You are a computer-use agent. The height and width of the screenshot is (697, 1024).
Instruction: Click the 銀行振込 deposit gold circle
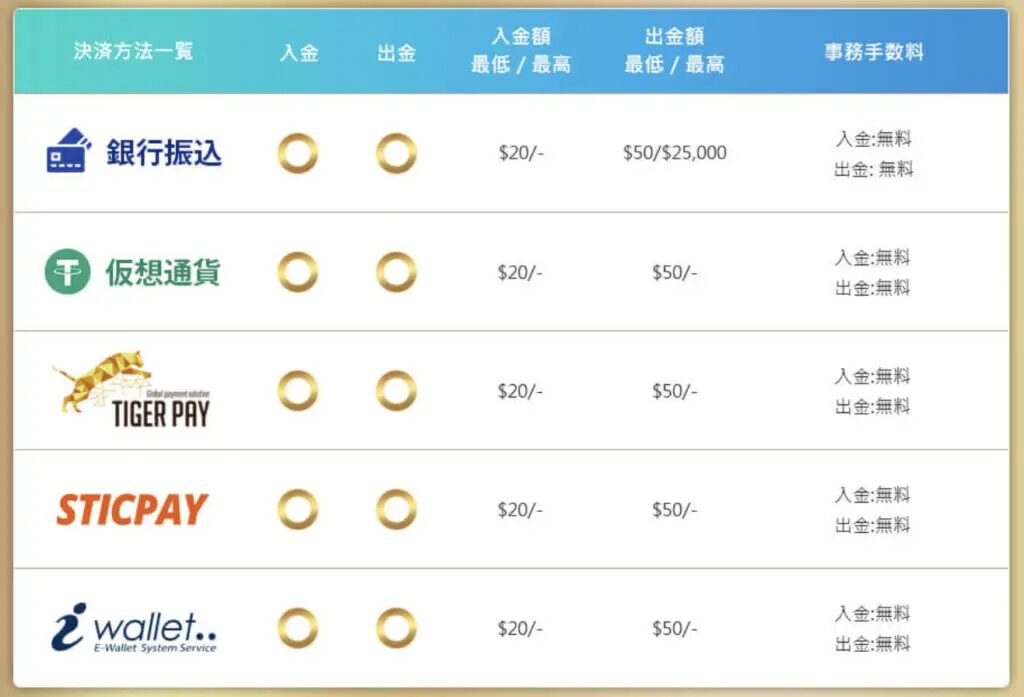click(x=298, y=154)
